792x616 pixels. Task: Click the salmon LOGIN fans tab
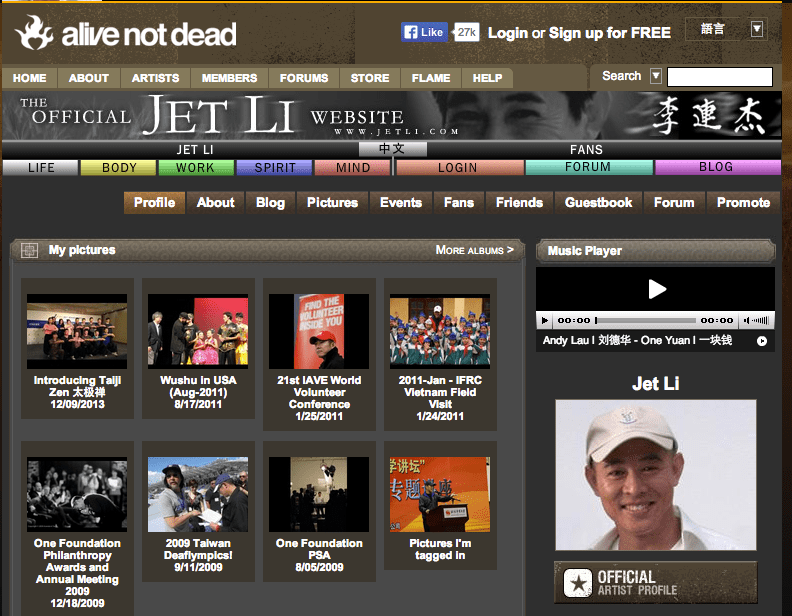pos(460,167)
